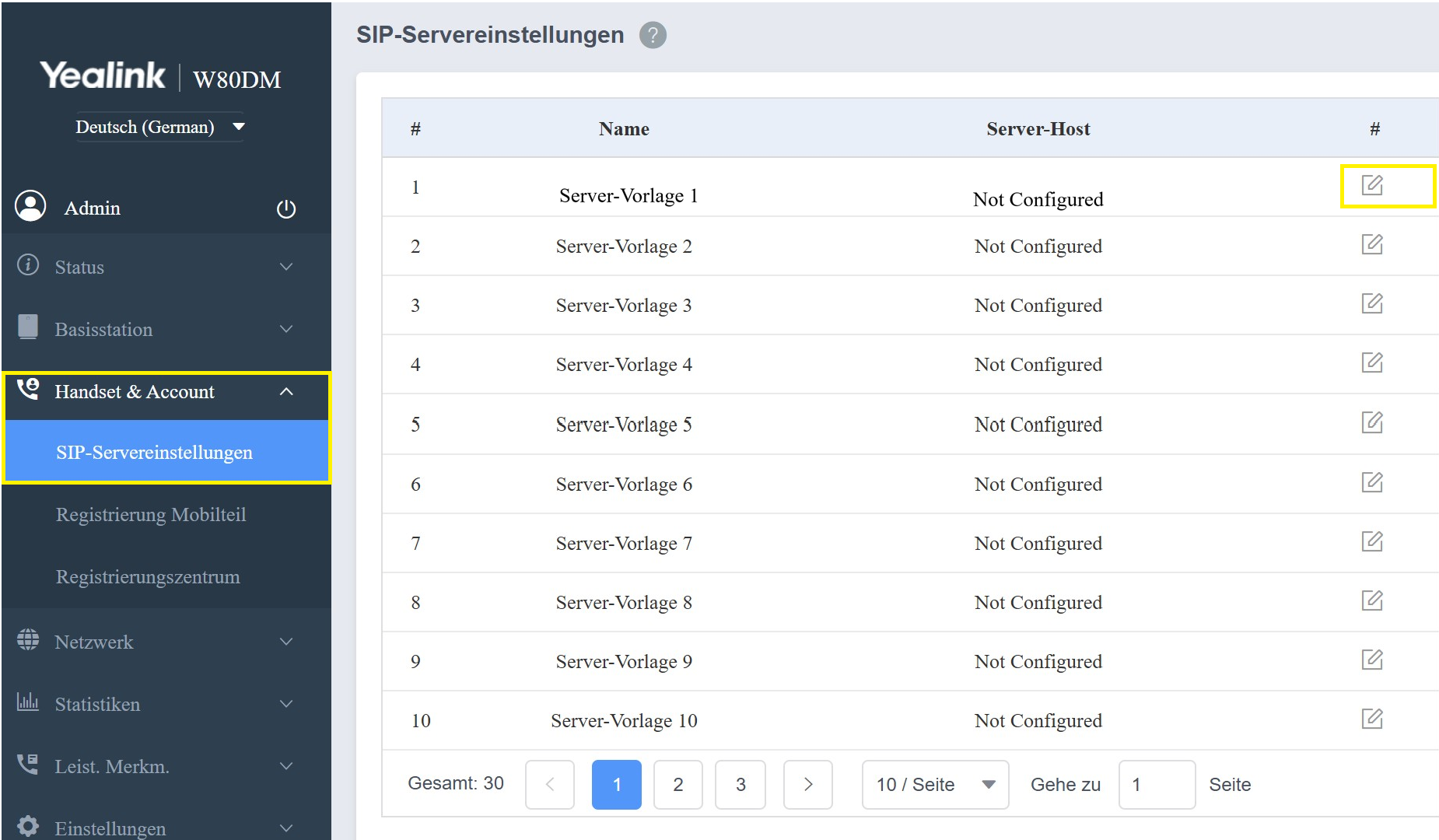The width and height of the screenshot is (1439, 840).
Task: Expand the Netzwerk menu section
Action: pos(156,642)
